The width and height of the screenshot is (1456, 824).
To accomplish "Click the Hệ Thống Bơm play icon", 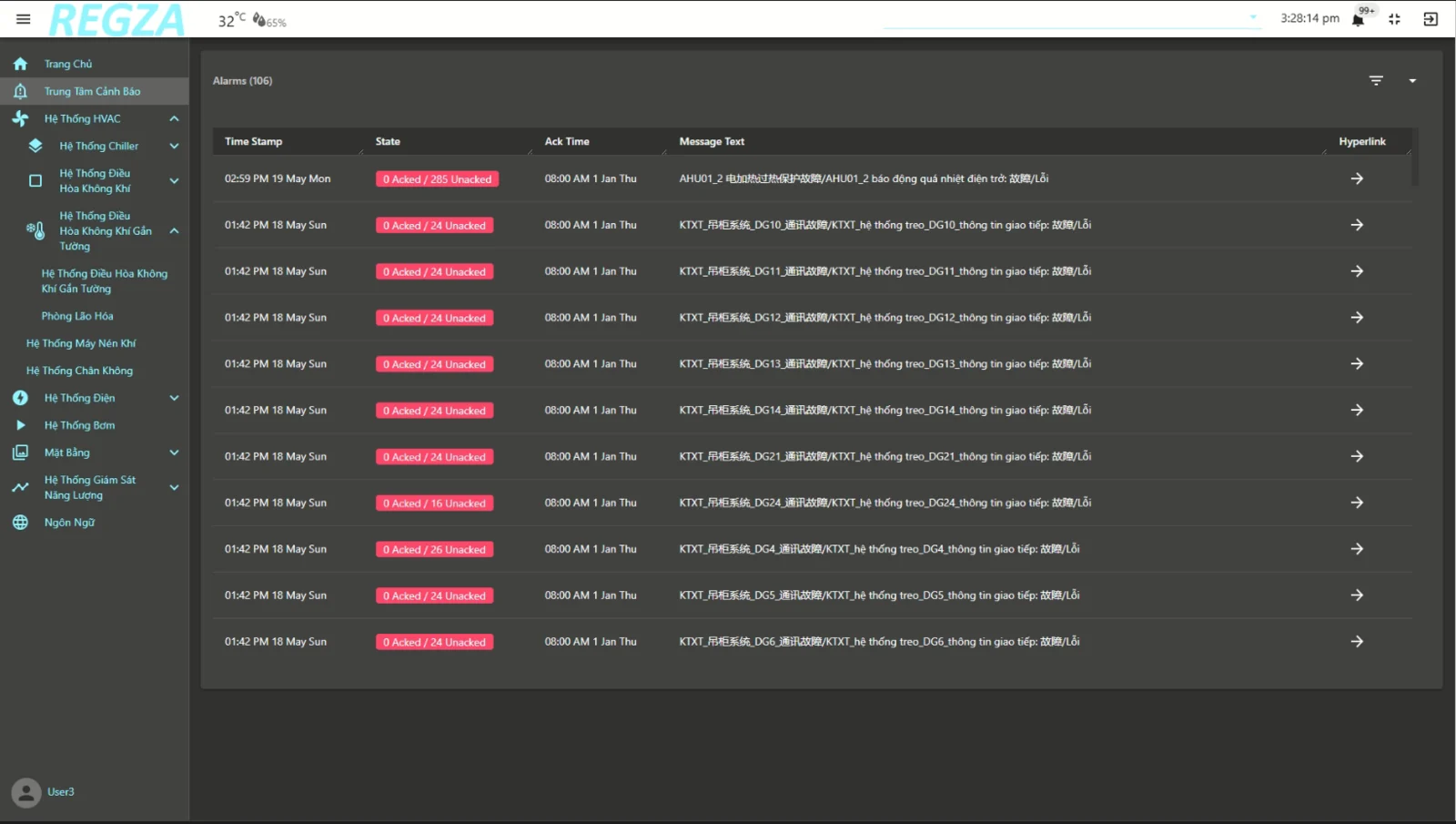I will [20, 425].
